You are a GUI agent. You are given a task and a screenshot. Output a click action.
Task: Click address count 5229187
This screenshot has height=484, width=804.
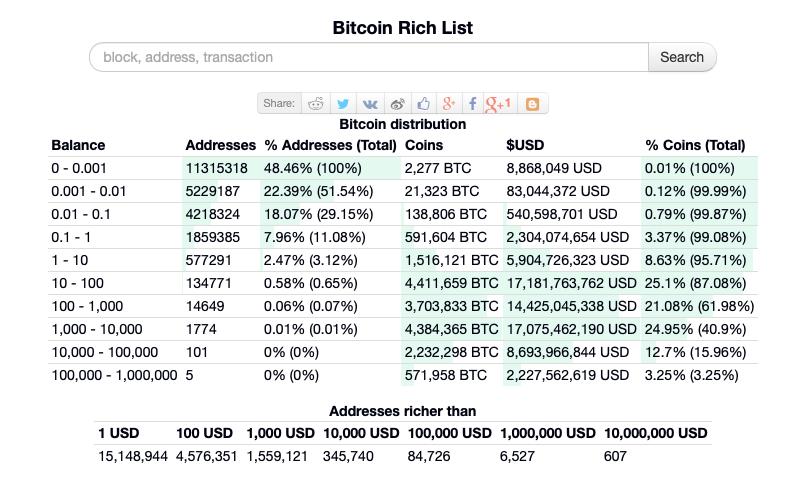tap(212, 191)
